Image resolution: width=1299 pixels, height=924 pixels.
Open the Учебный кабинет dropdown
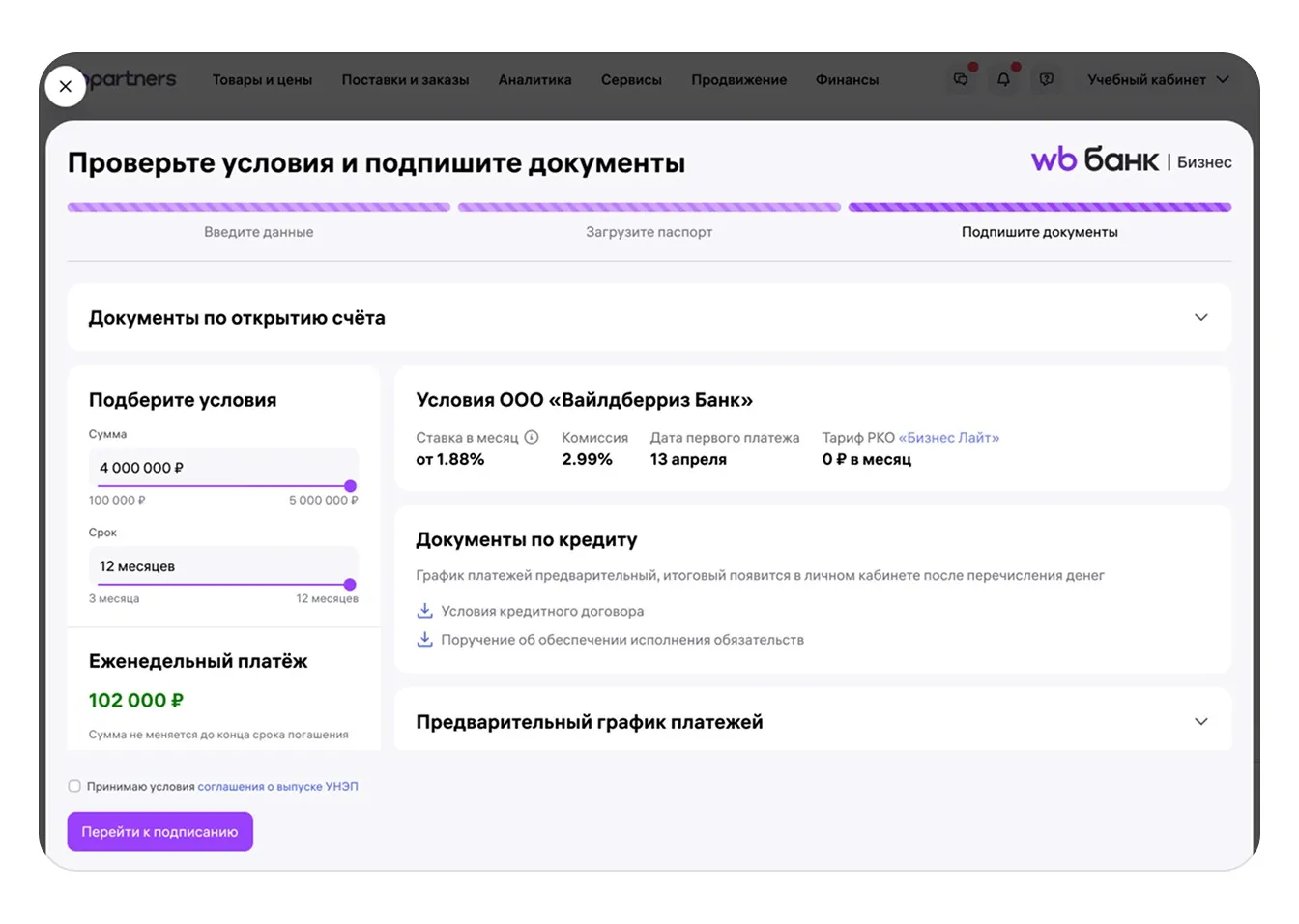(1157, 79)
